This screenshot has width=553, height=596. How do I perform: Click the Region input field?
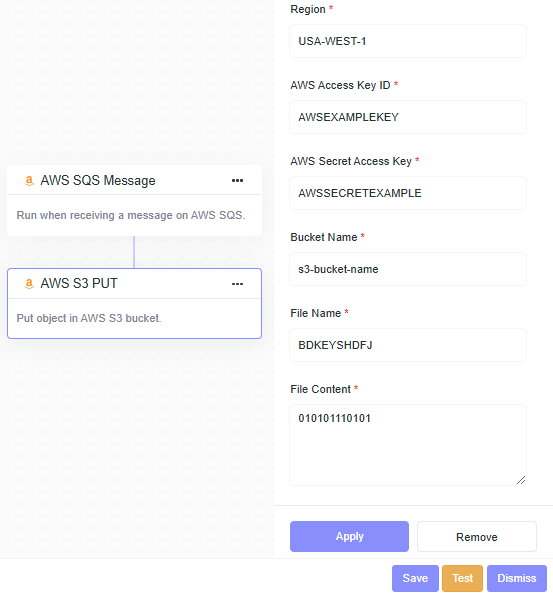point(408,41)
